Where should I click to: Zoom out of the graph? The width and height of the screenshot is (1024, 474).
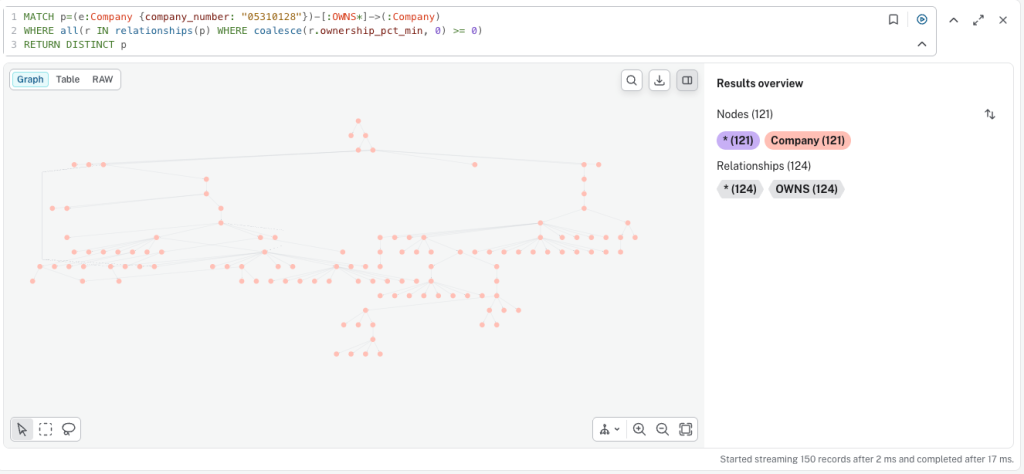click(662, 429)
